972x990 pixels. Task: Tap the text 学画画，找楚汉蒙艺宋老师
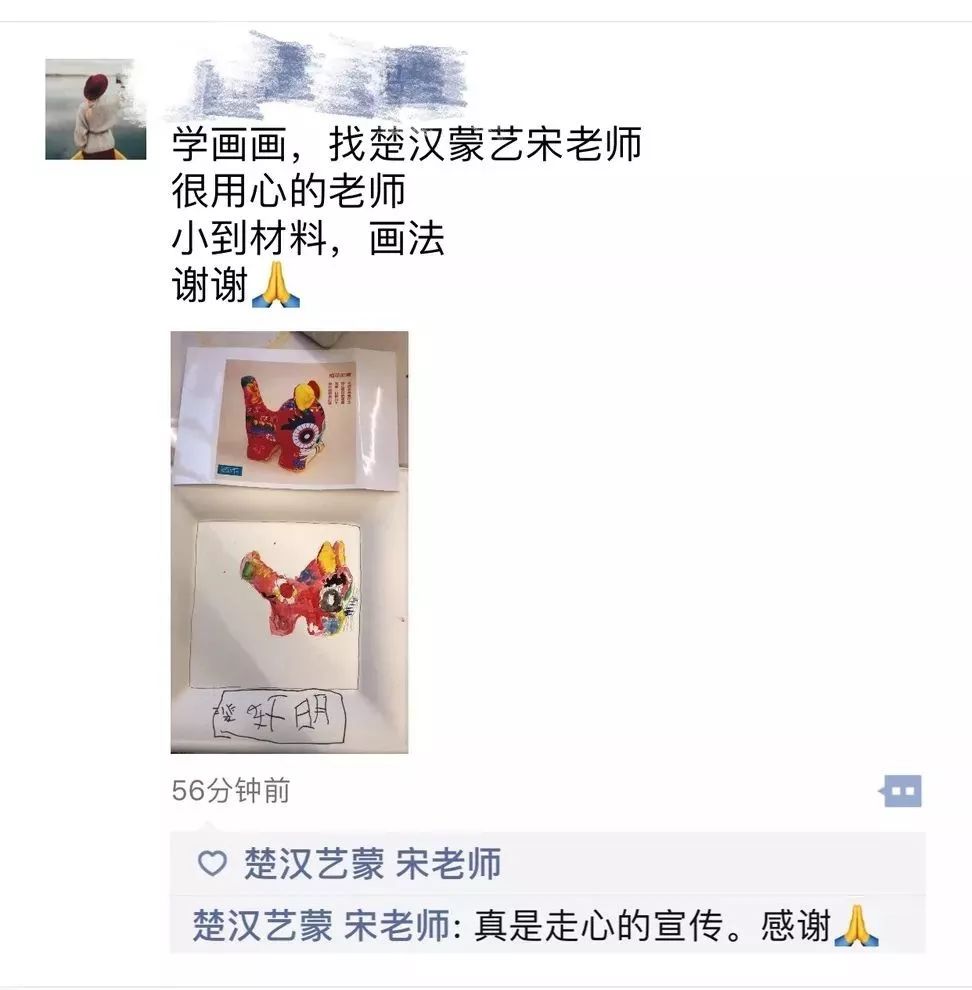click(x=407, y=144)
